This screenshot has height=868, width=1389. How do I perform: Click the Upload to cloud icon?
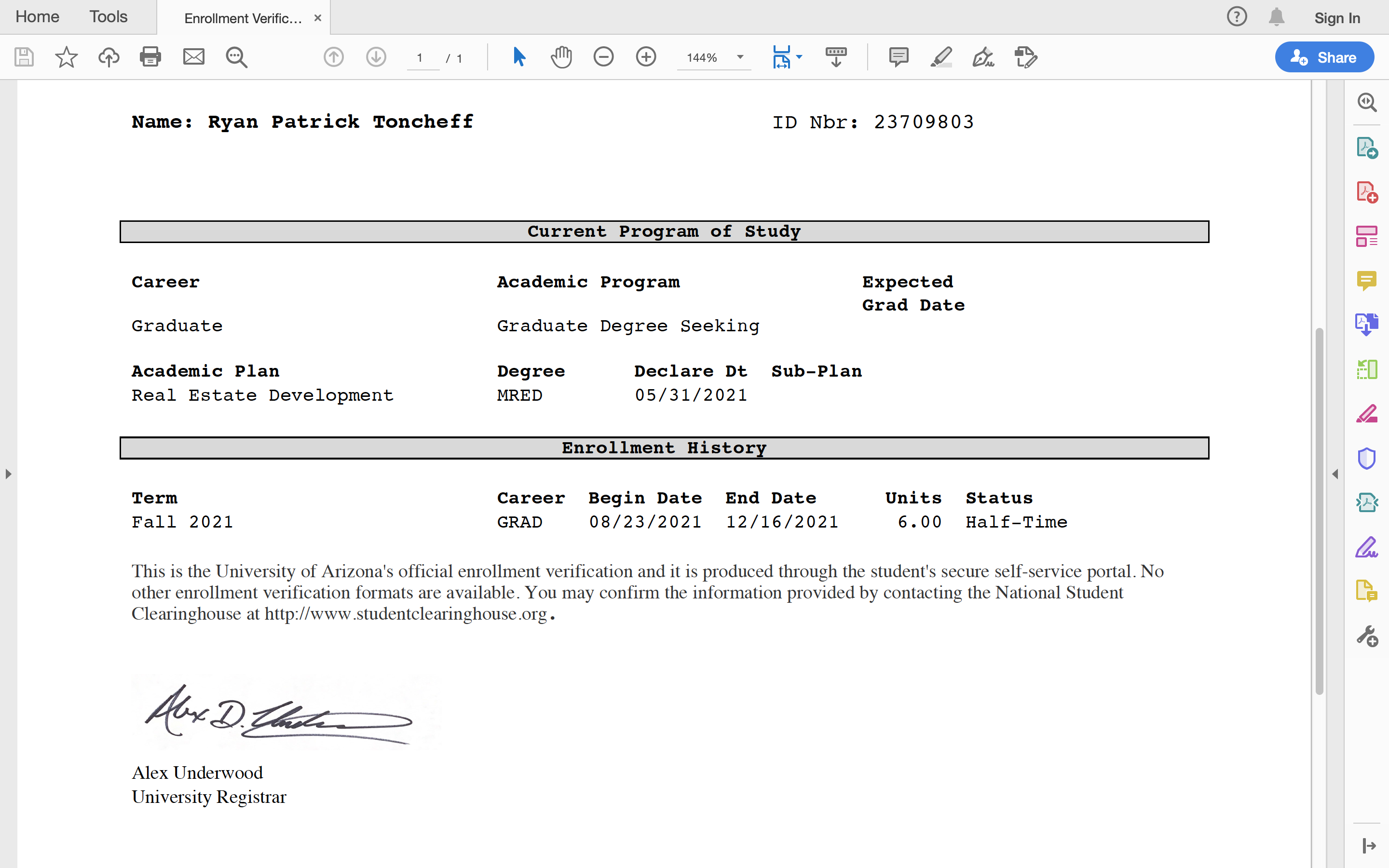click(109, 57)
